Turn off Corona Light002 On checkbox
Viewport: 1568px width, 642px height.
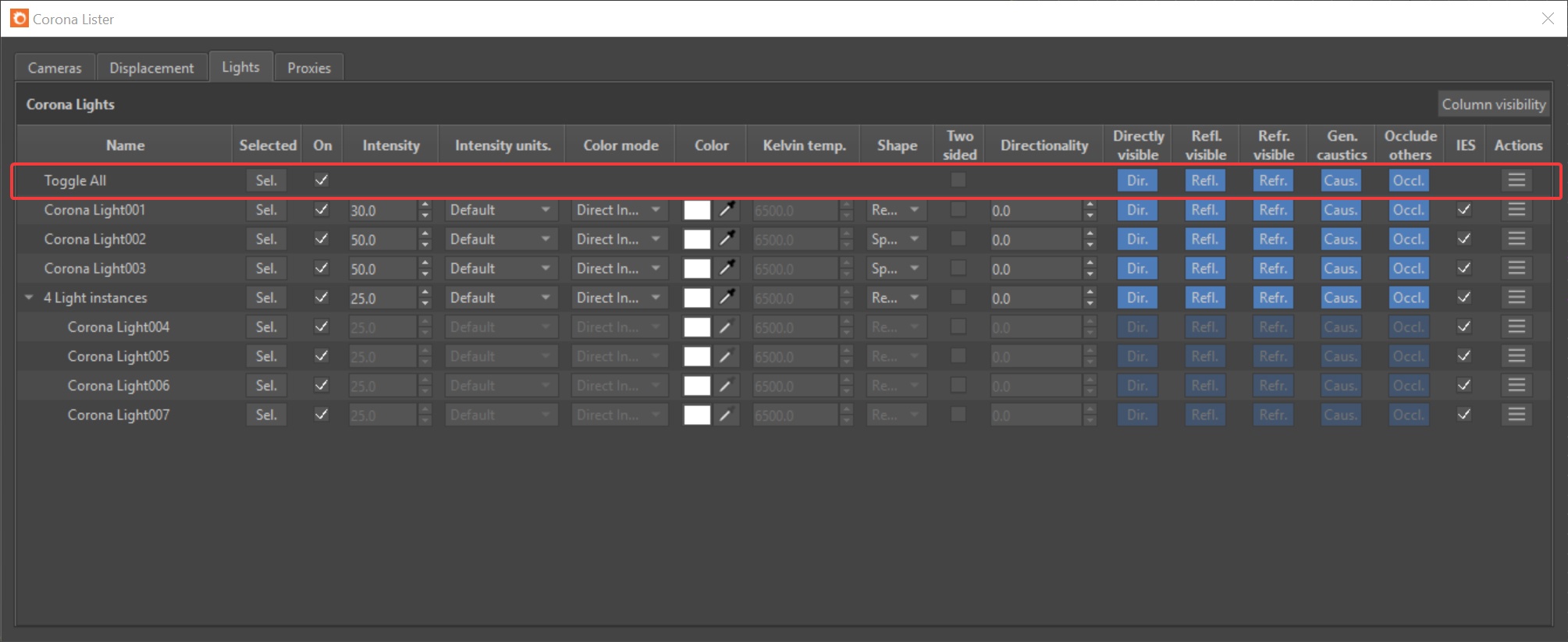click(321, 239)
